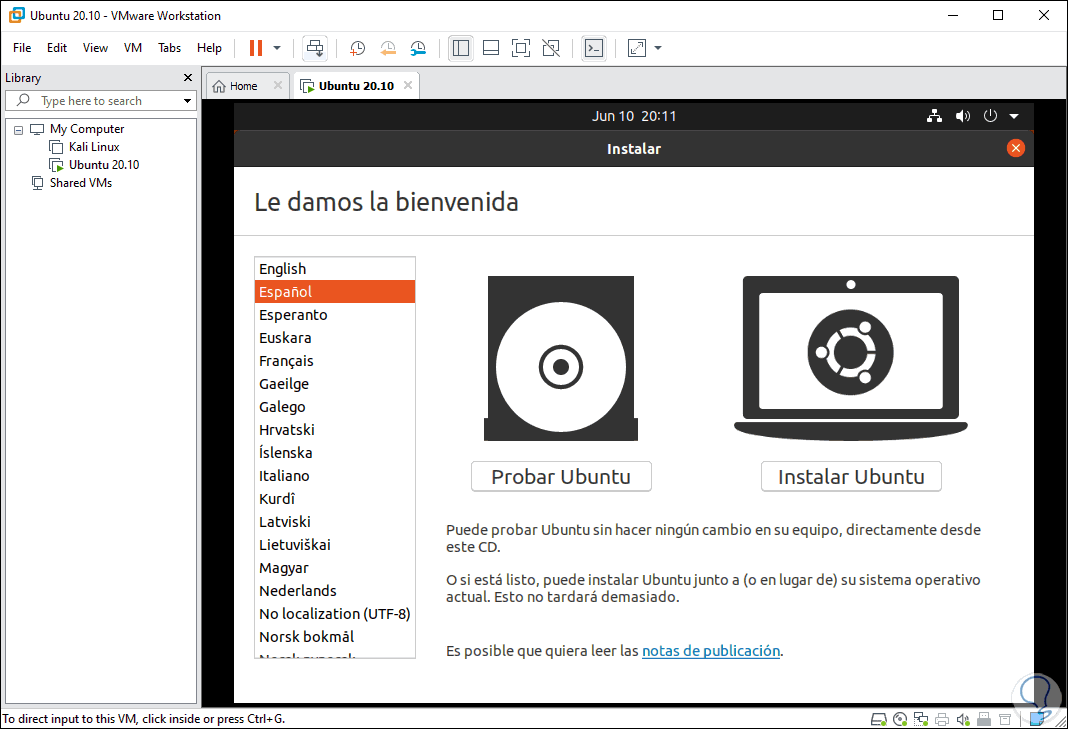
Task: Enter full screen mode
Action: click(521, 48)
